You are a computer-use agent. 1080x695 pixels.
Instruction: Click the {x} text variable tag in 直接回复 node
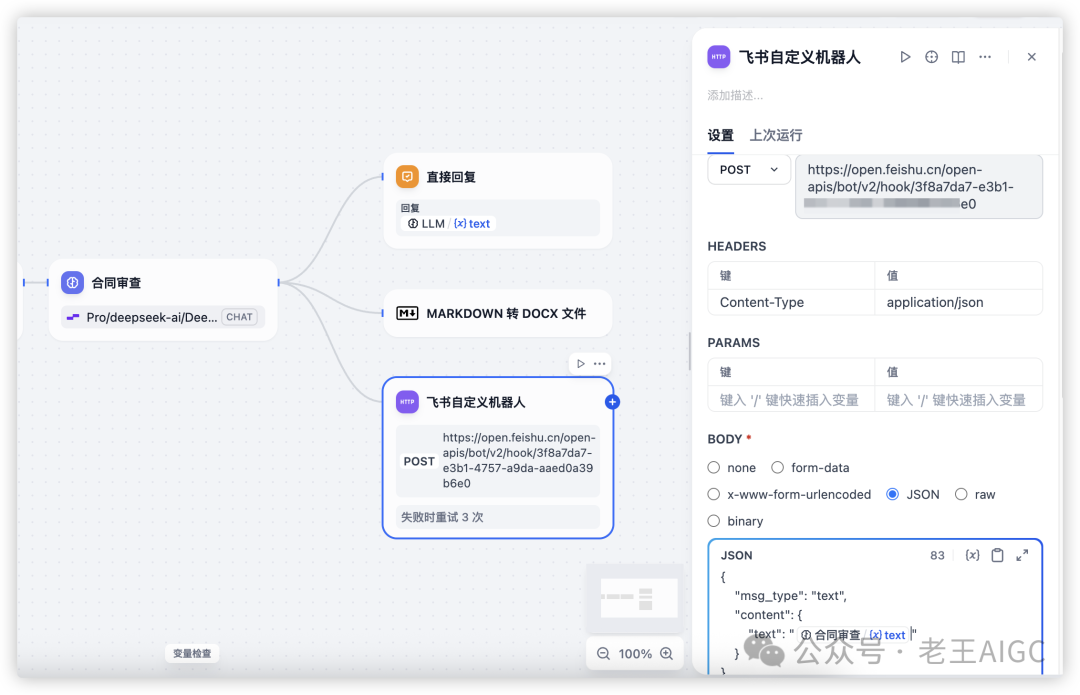pos(471,223)
